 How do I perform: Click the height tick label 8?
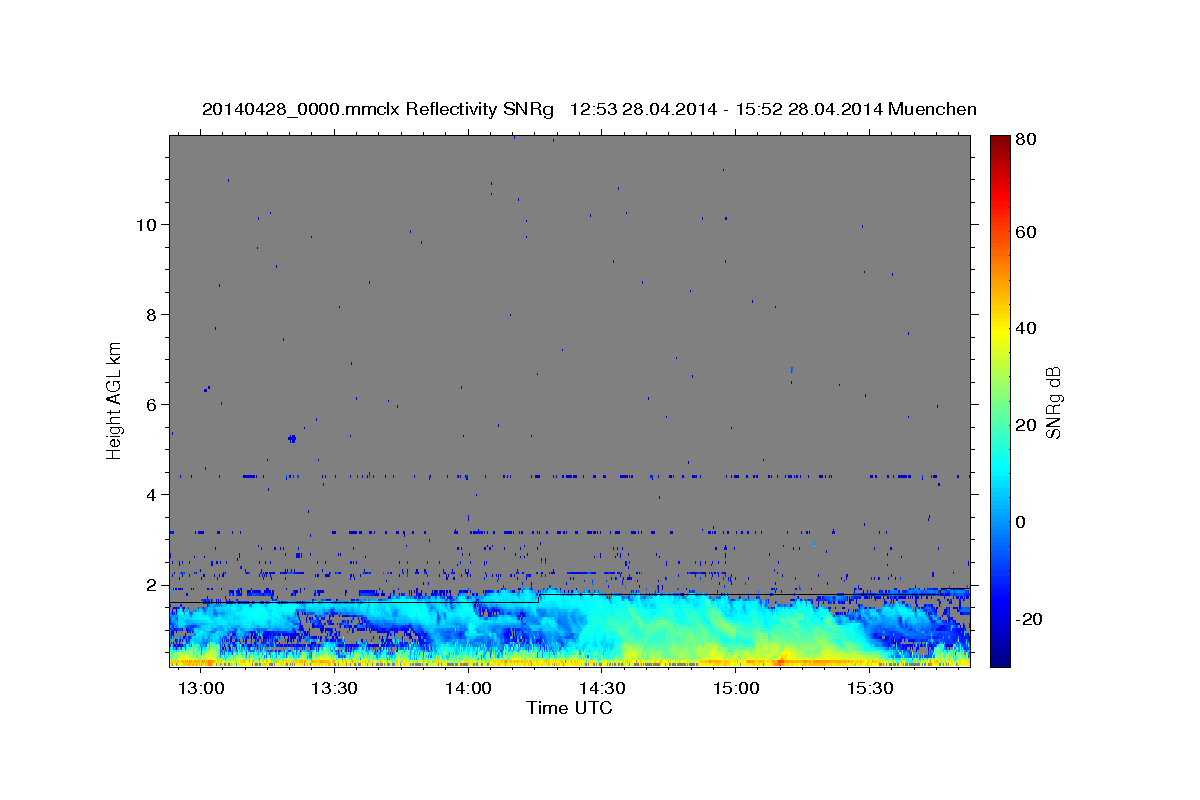coord(153,315)
